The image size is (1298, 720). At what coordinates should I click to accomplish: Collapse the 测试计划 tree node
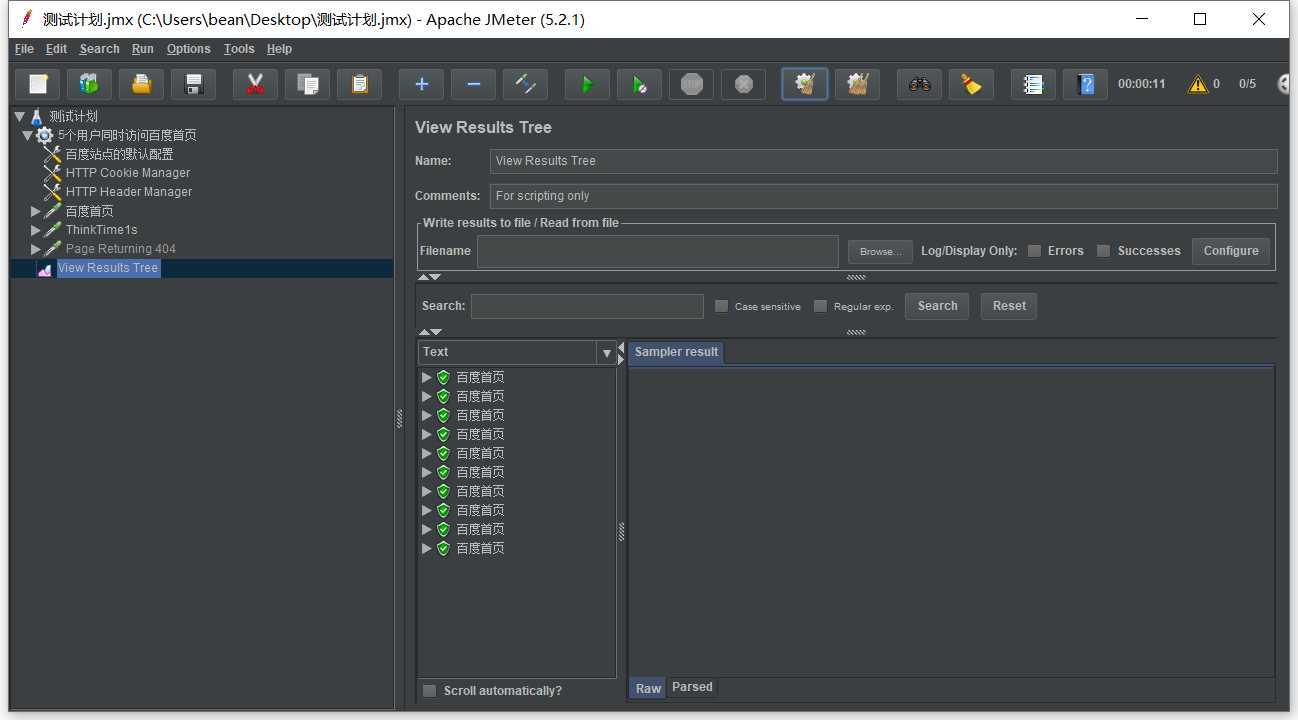tap(19, 116)
